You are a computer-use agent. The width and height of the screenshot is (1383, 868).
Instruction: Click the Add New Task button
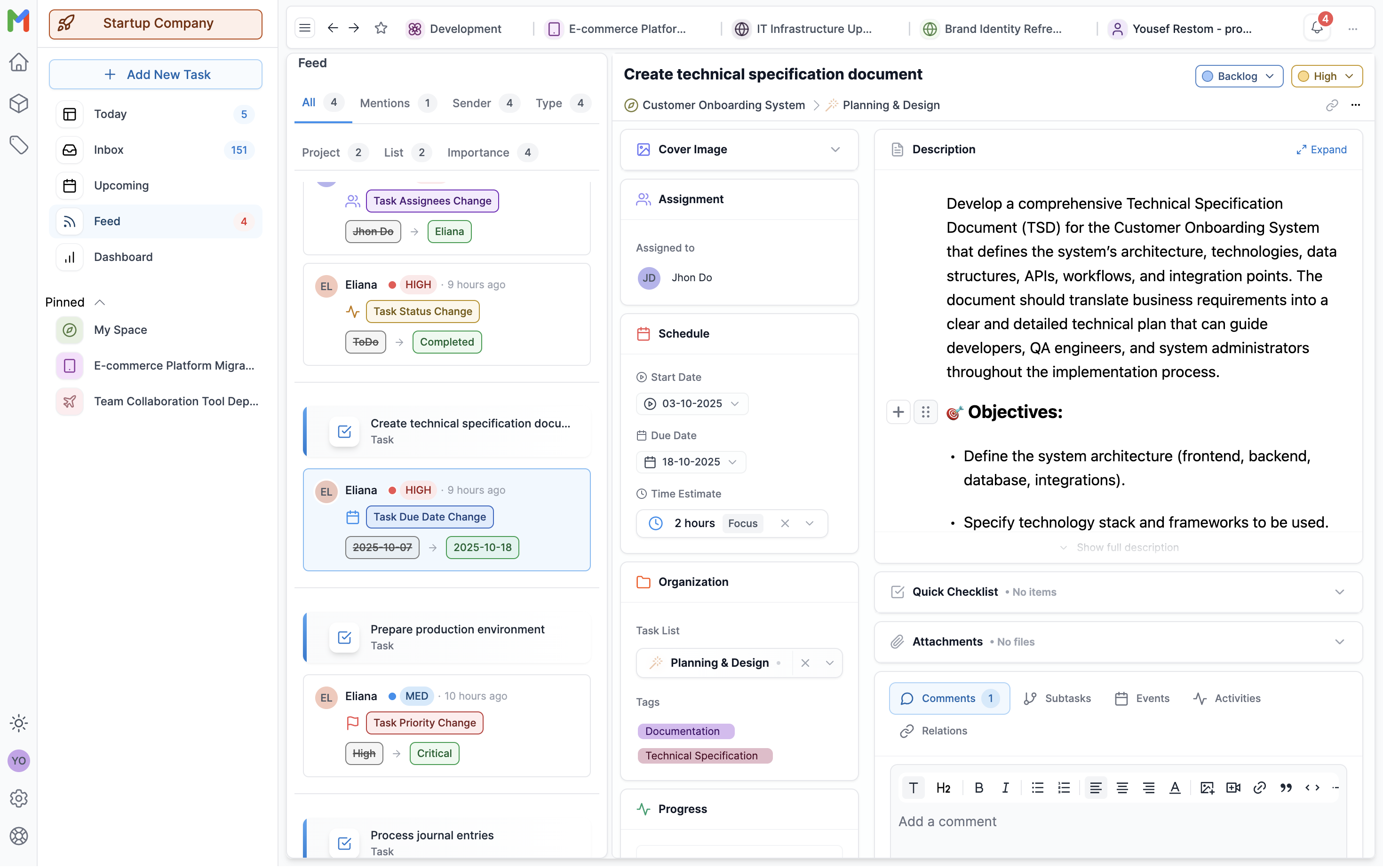coord(156,75)
